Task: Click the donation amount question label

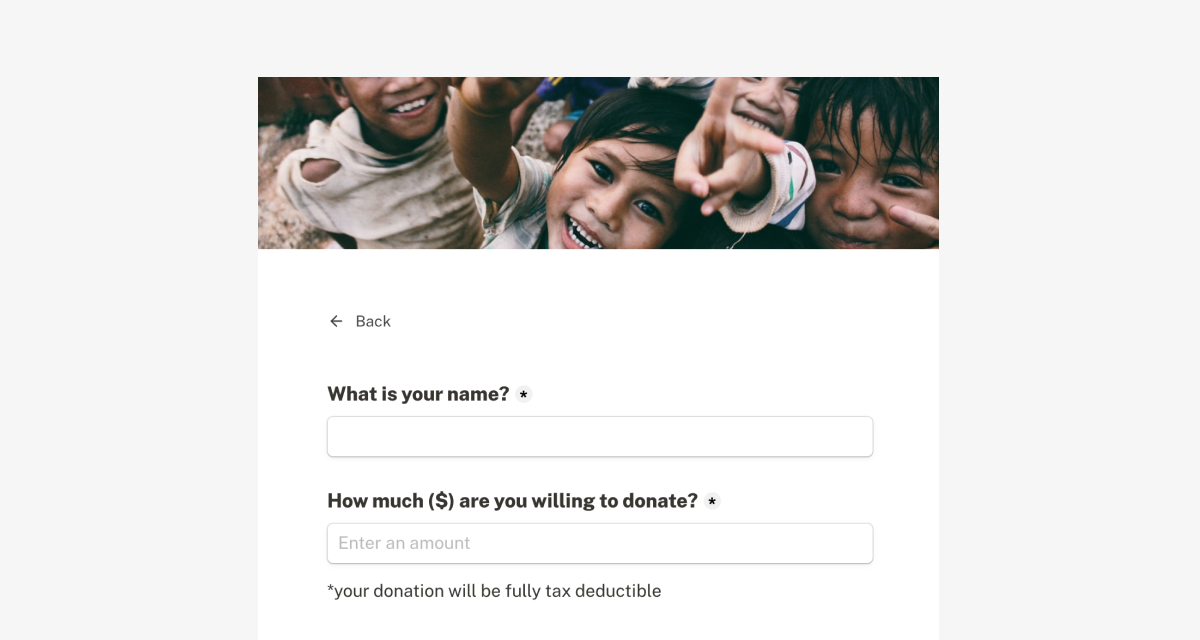Action: (512, 501)
